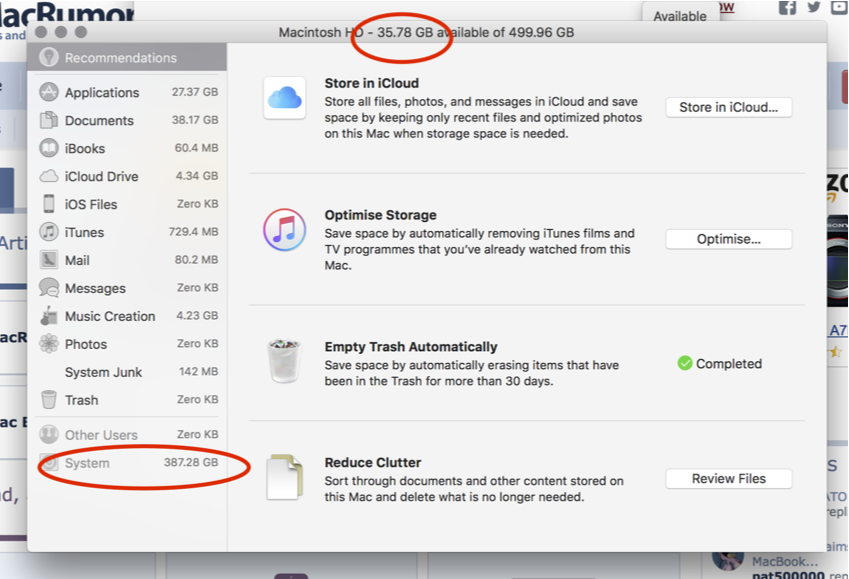Open Twitter icon in browser window
Viewport: 849px width, 579px height.
pyautogui.click(x=813, y=7)
